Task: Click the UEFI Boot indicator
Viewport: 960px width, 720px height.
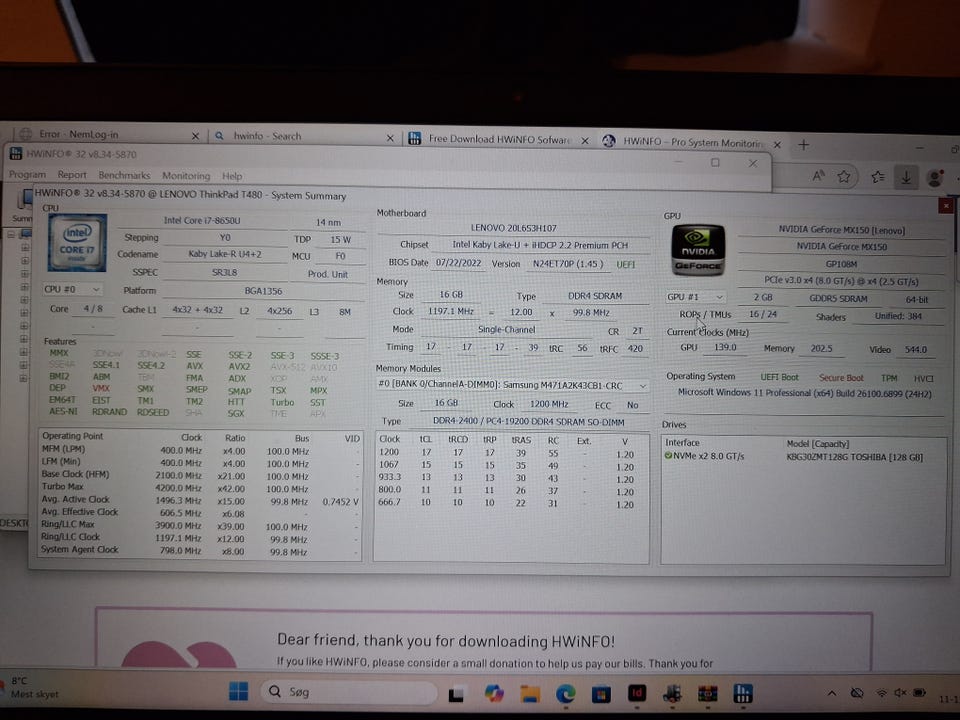Action: point(779,377)
